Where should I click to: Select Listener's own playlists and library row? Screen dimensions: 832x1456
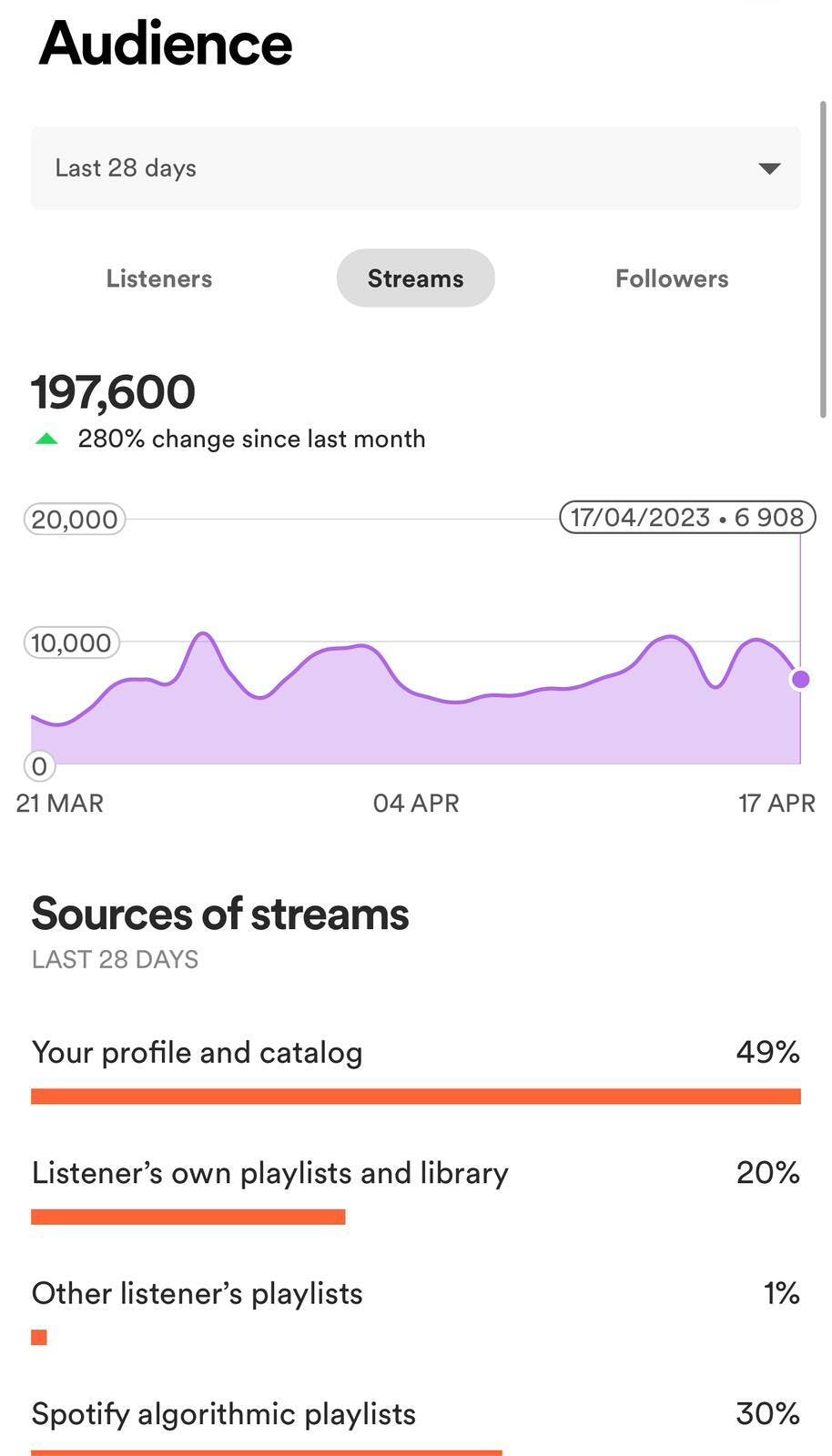pos(270,1173)
